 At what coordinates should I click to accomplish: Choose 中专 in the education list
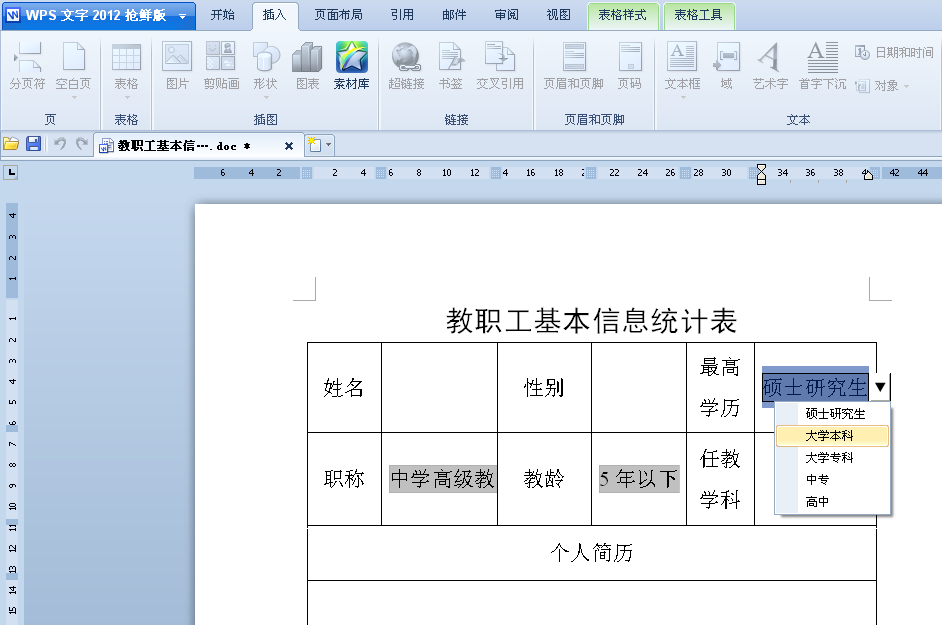pos(817,480)
